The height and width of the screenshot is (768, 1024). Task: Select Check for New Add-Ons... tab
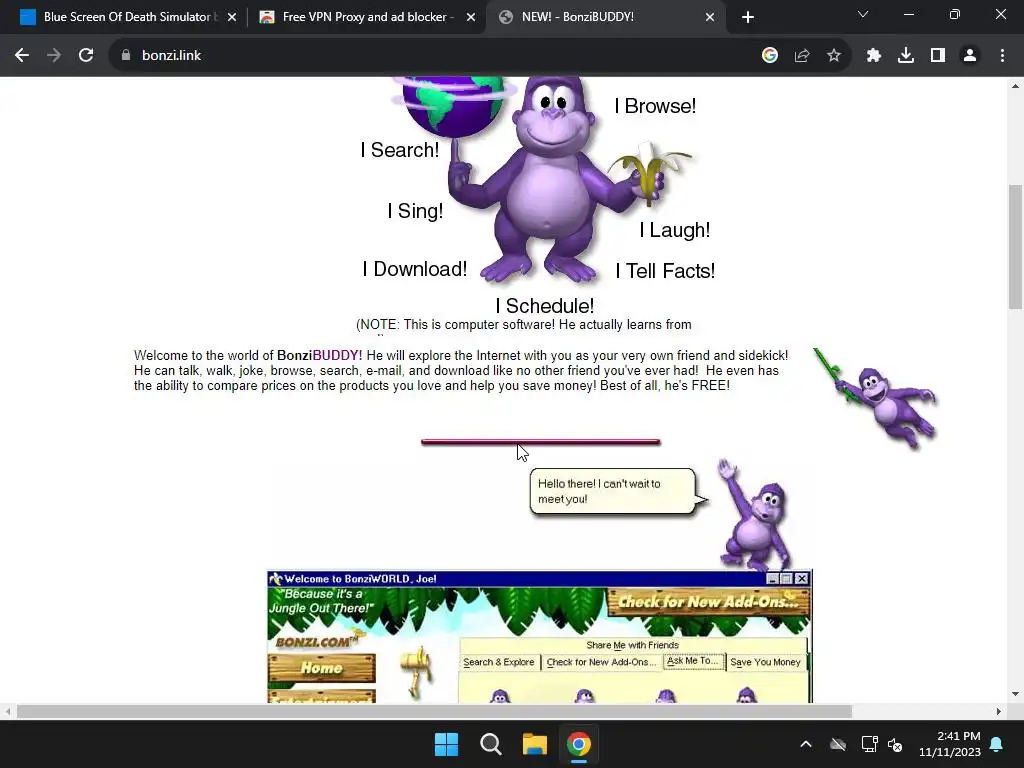pos(601,662)
